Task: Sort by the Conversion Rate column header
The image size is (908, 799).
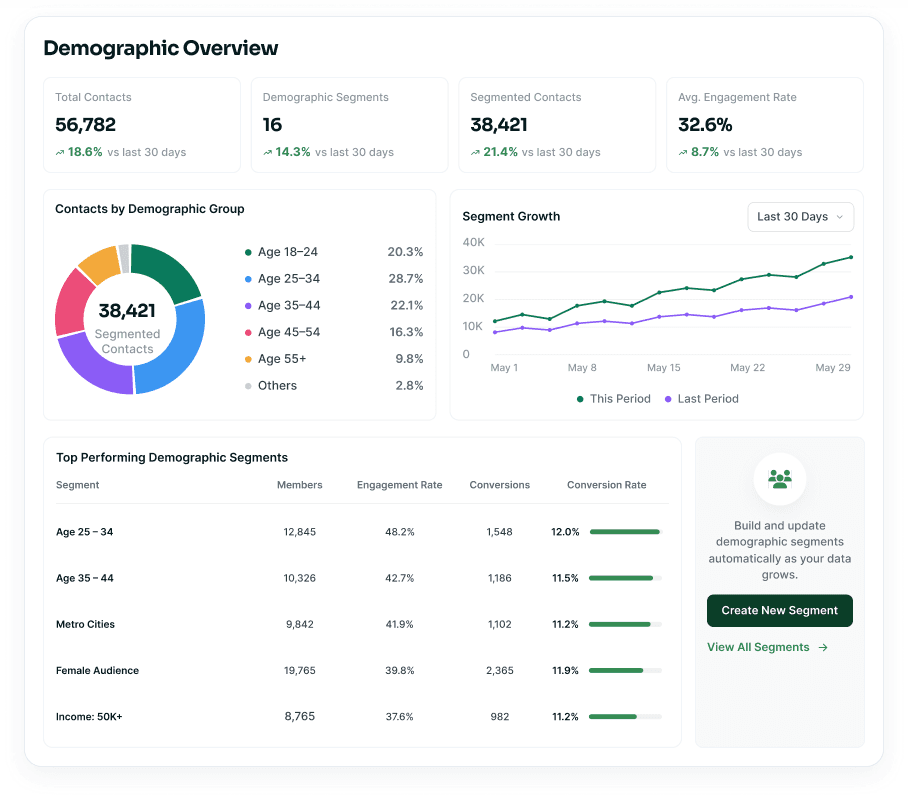Action: (606, 485)
